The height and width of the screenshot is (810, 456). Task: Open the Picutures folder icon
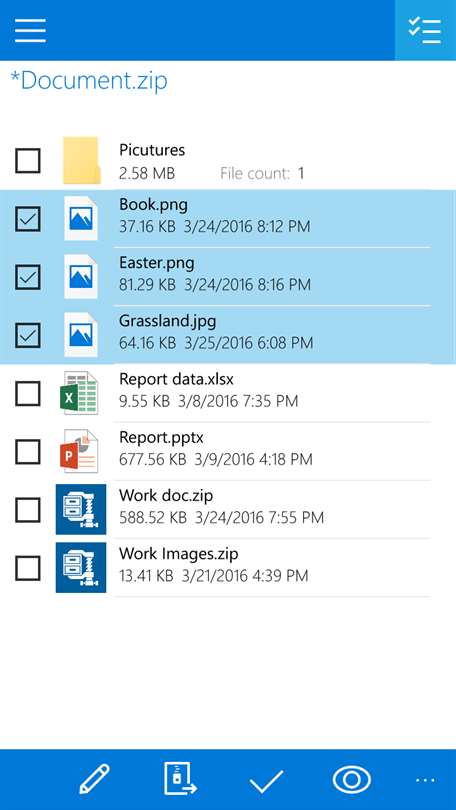point(81,161)
